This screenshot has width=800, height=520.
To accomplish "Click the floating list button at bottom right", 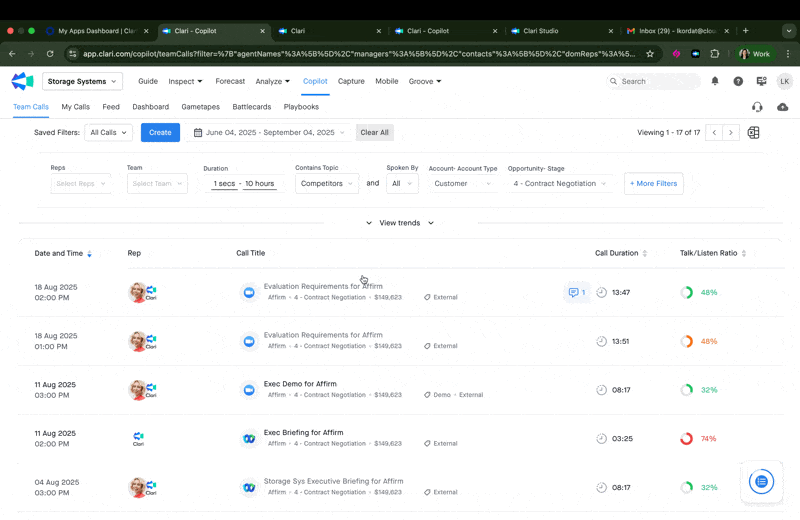I will point(761,482).
